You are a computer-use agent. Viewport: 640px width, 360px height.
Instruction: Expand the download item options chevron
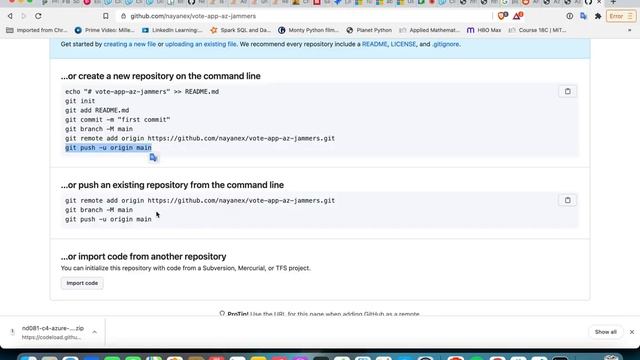95,332
